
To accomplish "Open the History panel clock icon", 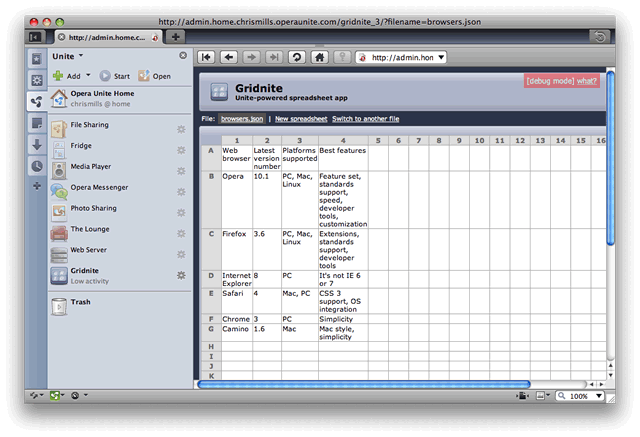I will coord(37,166).
